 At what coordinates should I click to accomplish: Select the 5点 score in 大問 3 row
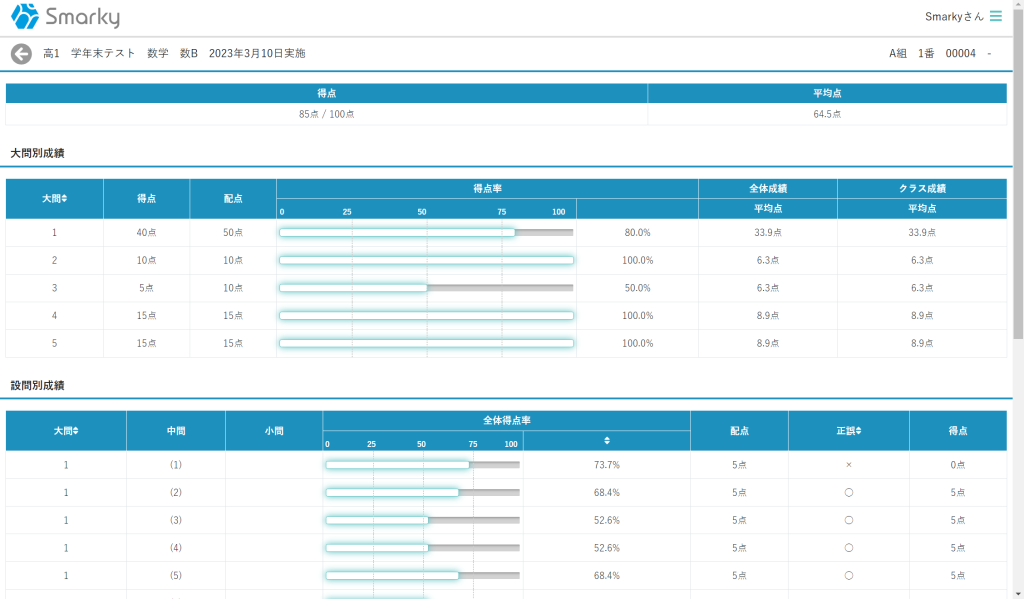click(146, 288)
